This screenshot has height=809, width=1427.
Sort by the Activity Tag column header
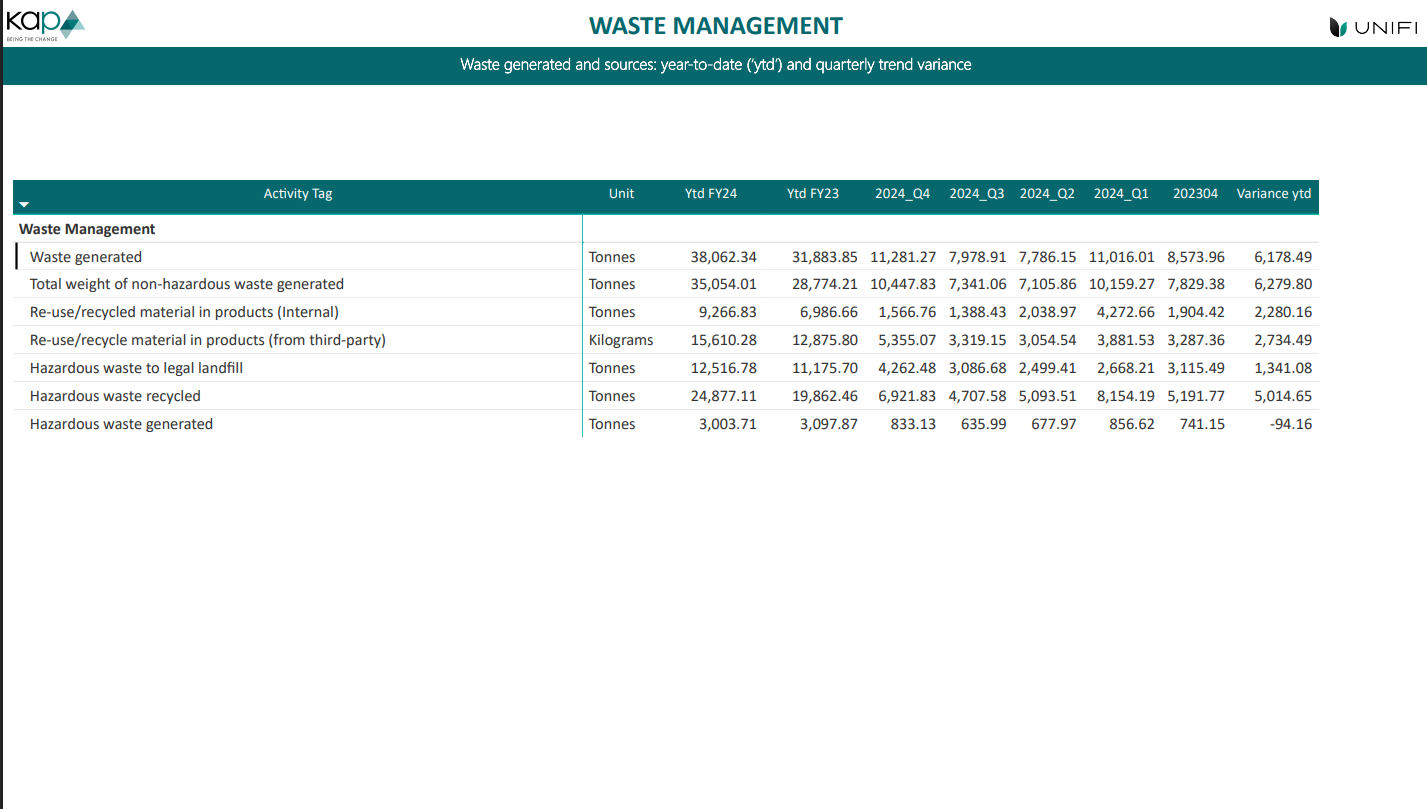(x=298, y=194)
